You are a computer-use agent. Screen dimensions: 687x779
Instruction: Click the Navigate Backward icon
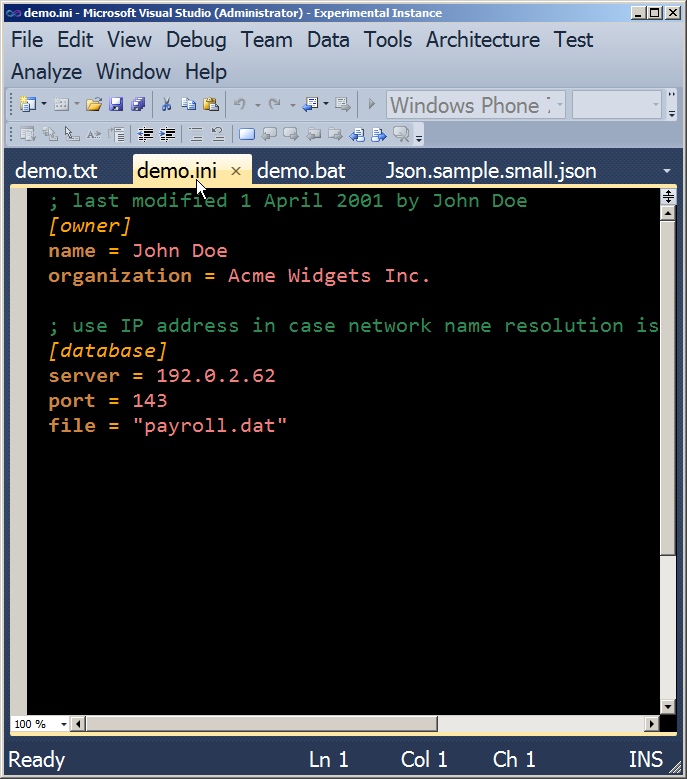[x=311, y=104]
